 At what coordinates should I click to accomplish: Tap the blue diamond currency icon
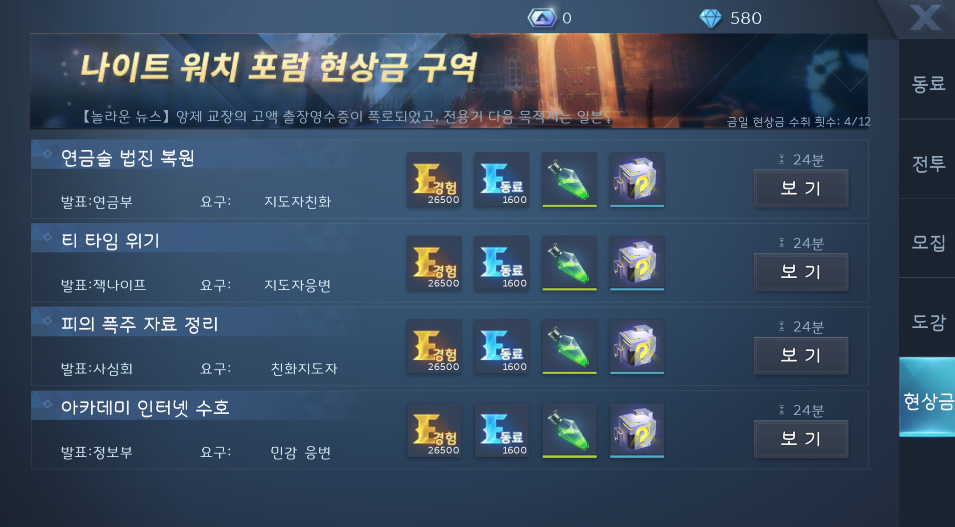point(710,18)
